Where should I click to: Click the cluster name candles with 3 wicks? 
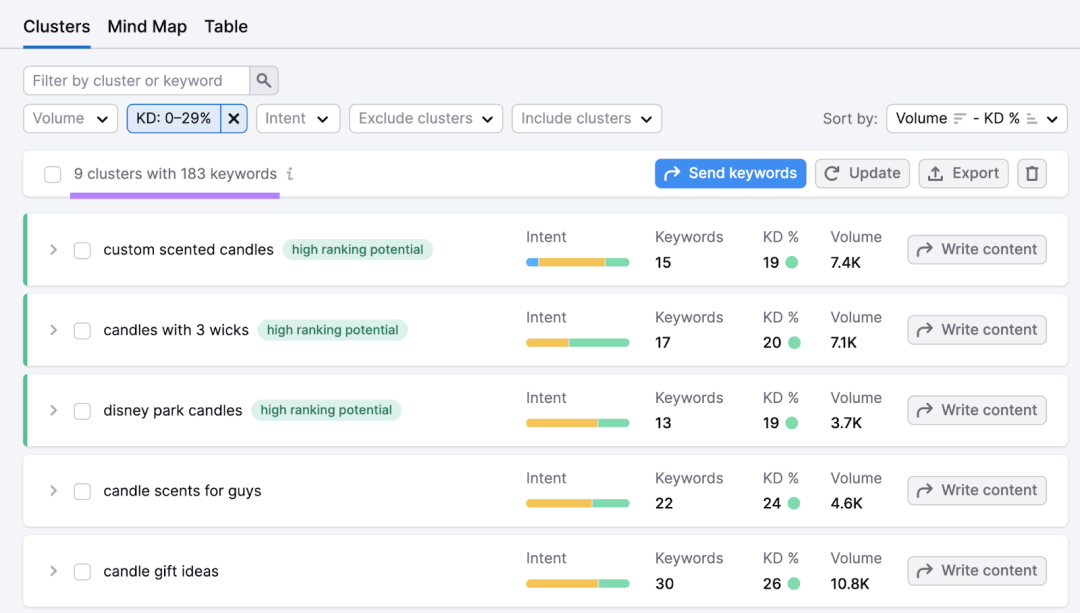[x=176, y=330]
